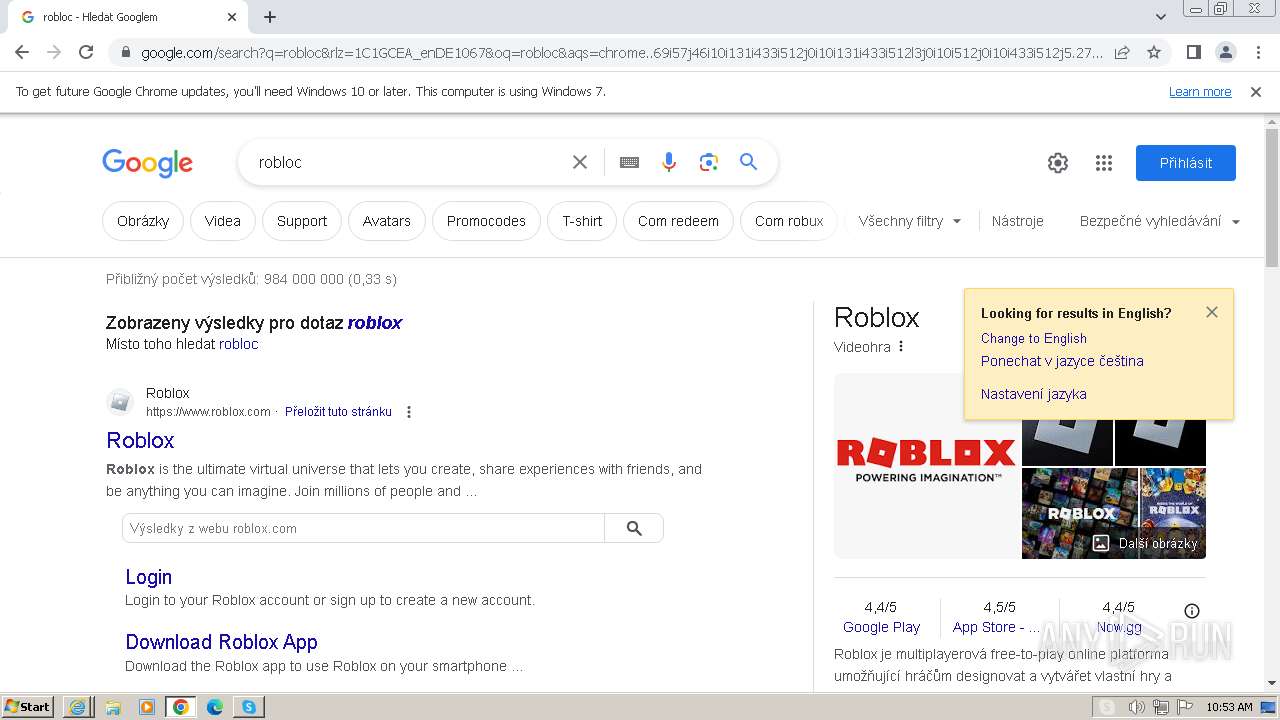Show rating info icon in the knowledge panel

[1191, 611]
